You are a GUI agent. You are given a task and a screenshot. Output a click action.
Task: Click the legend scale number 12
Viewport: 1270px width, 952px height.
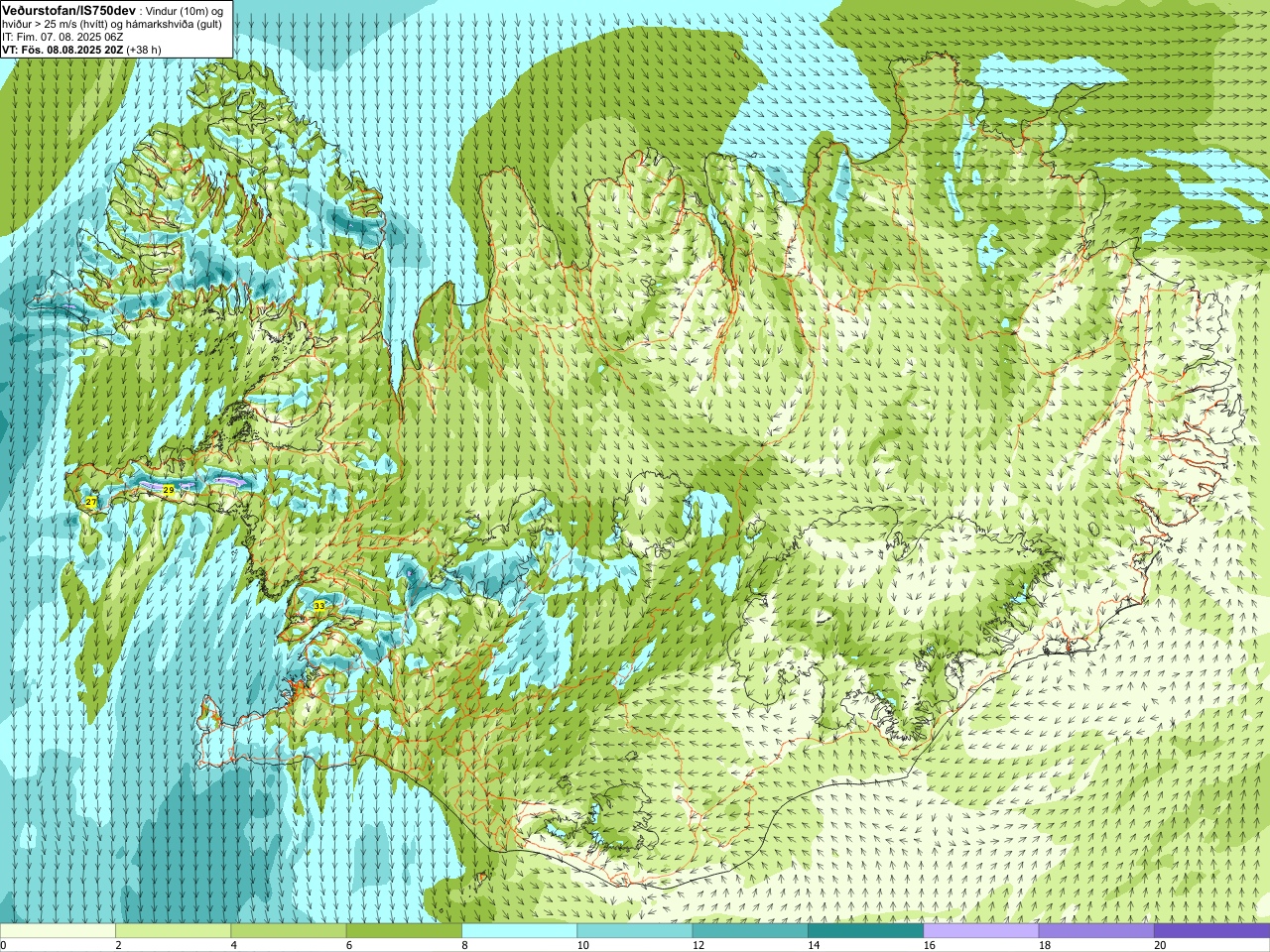(698, 945)
